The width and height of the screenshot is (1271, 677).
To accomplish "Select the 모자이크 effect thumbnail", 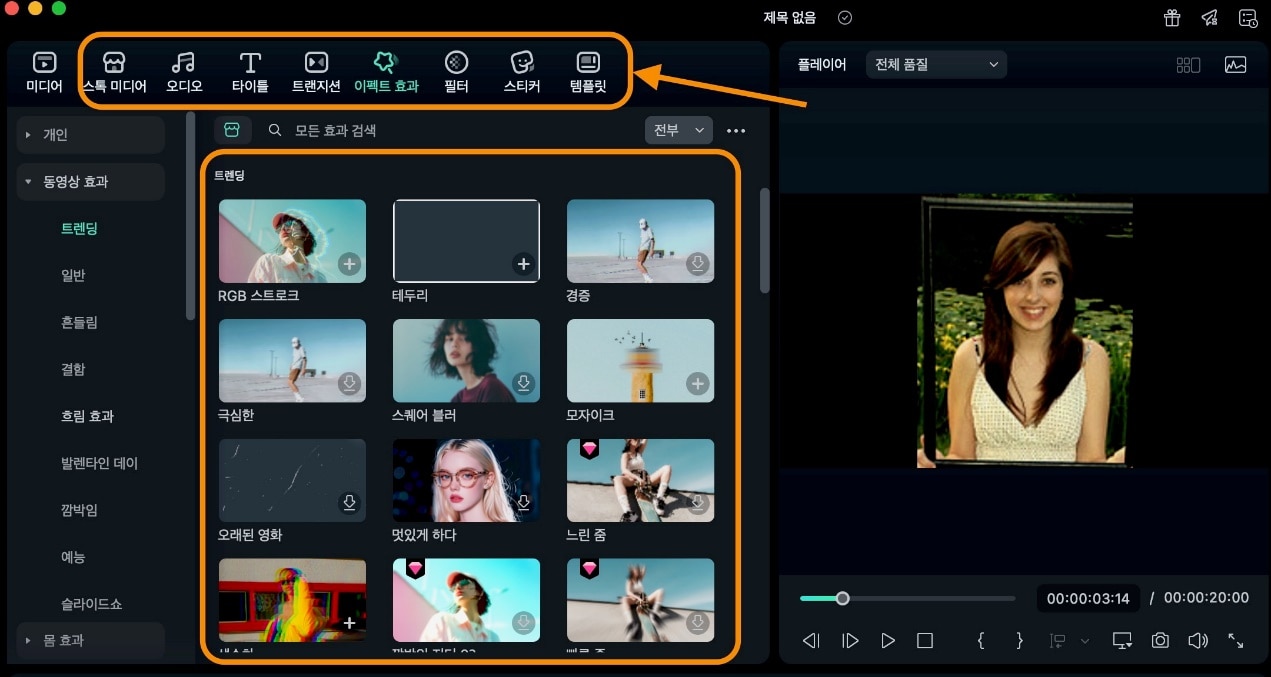I will click(x=640, y=361).
